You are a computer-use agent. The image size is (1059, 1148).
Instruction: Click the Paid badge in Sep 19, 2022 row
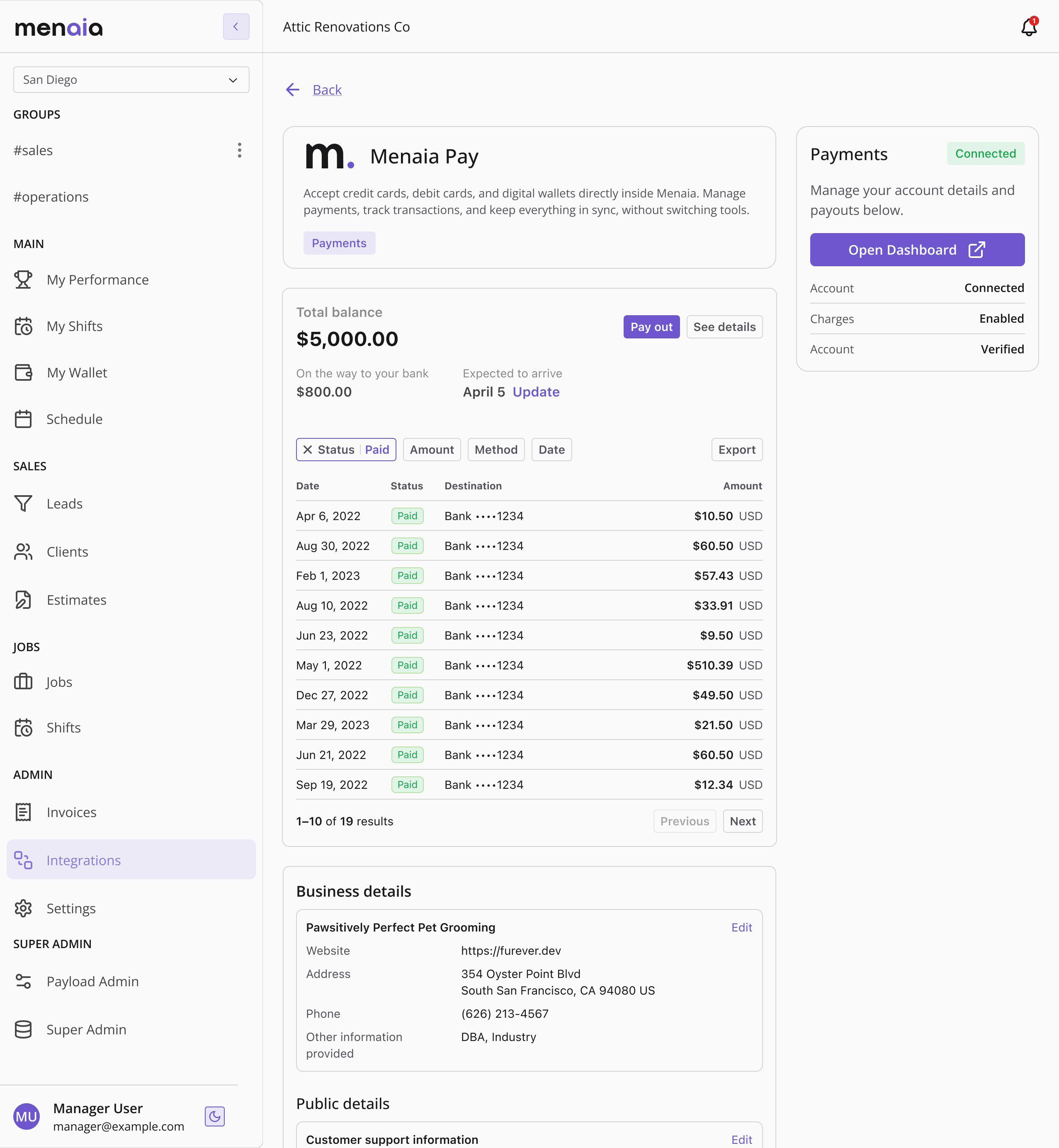408,784
